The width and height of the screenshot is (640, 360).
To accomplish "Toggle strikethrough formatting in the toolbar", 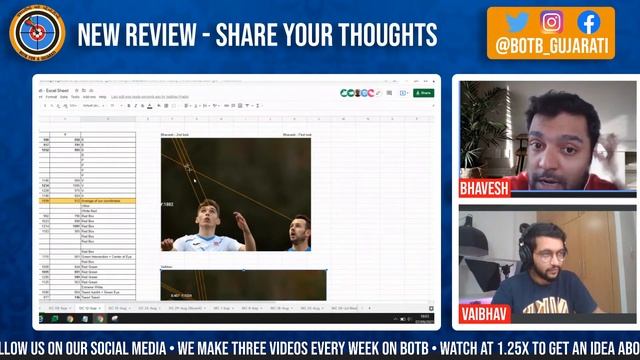I will (x=143, y=106).
